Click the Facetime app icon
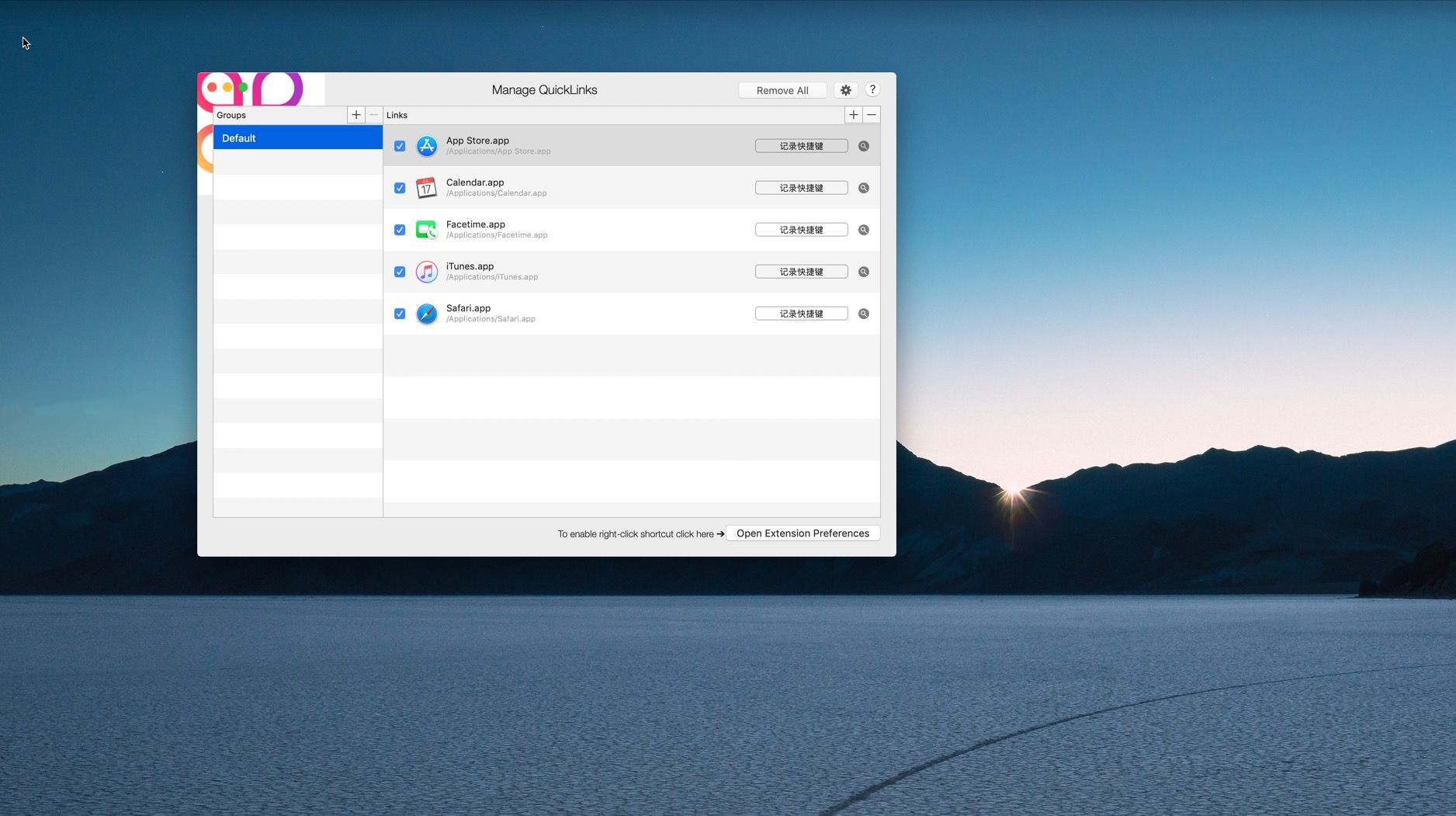The width and height of the screenshot is (1456, 816). [x=426, y=230]
